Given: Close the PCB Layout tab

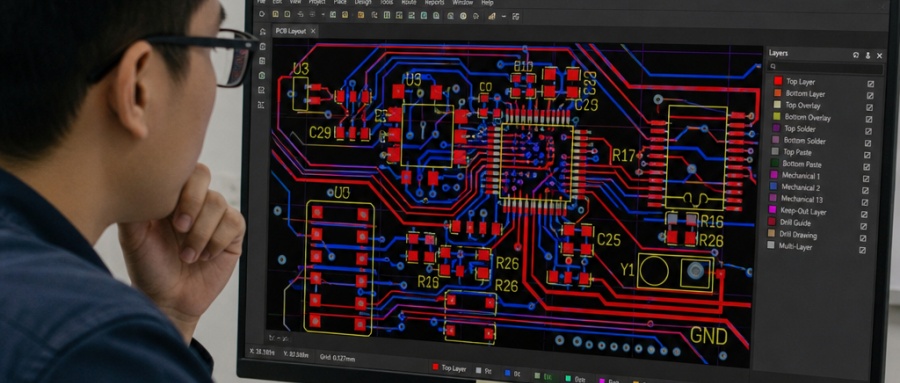Looking at the screenshot, I should pos(313,31).
